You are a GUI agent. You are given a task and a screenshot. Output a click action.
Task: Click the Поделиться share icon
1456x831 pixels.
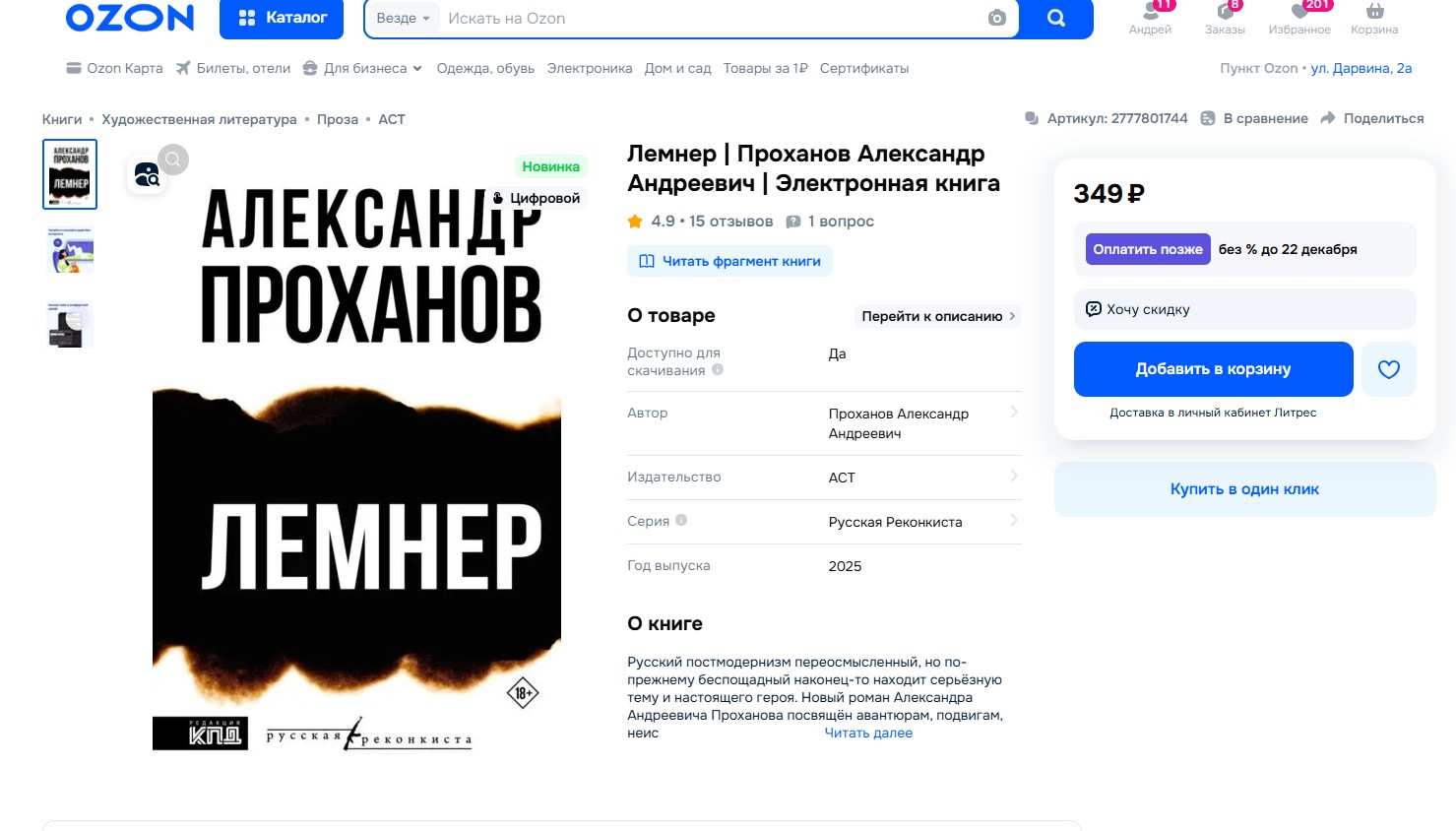pyautogui.click(x=1328, y=118)
